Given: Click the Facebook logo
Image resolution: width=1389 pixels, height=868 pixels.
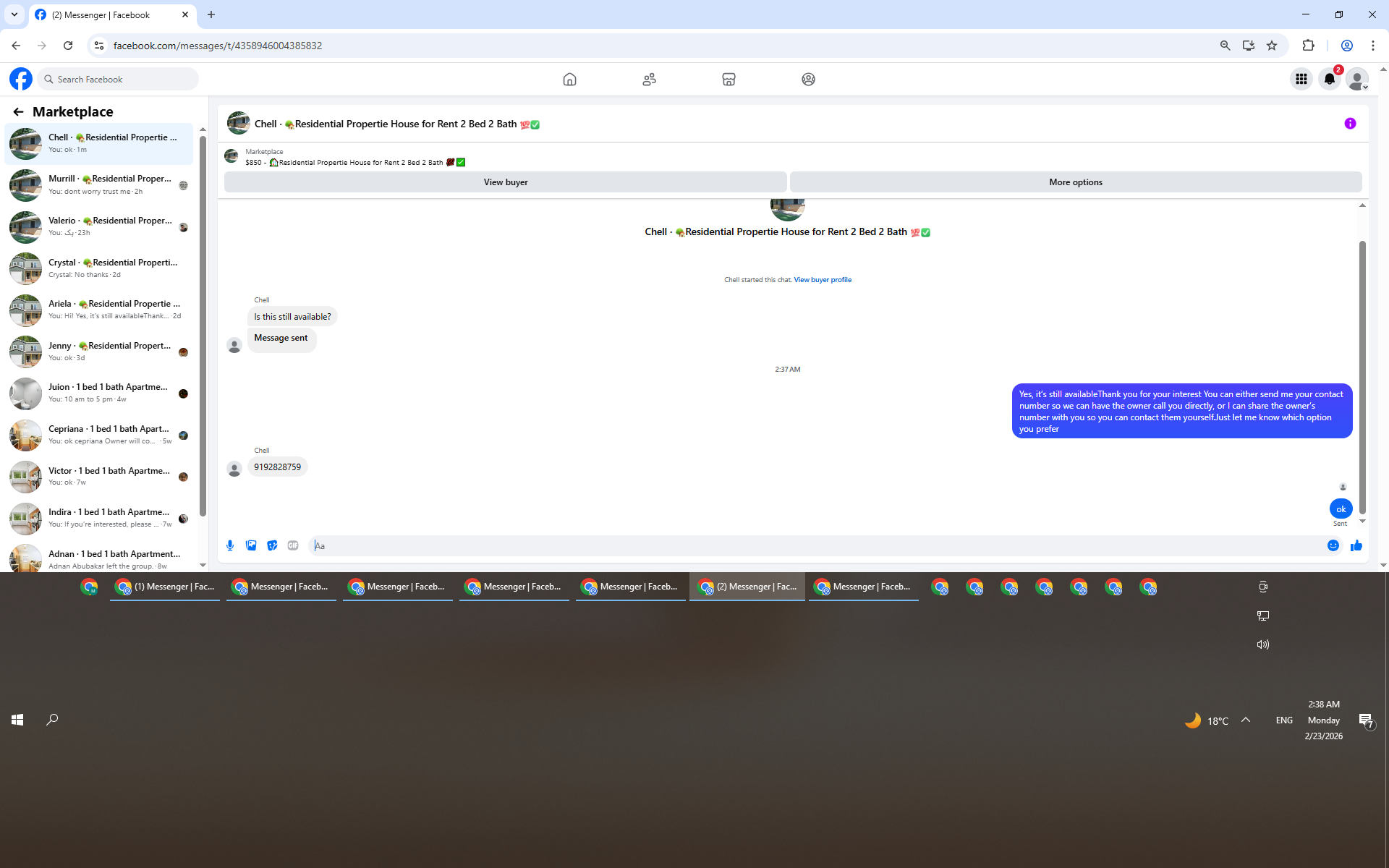Looking at the screenshot, I should 21,79.
